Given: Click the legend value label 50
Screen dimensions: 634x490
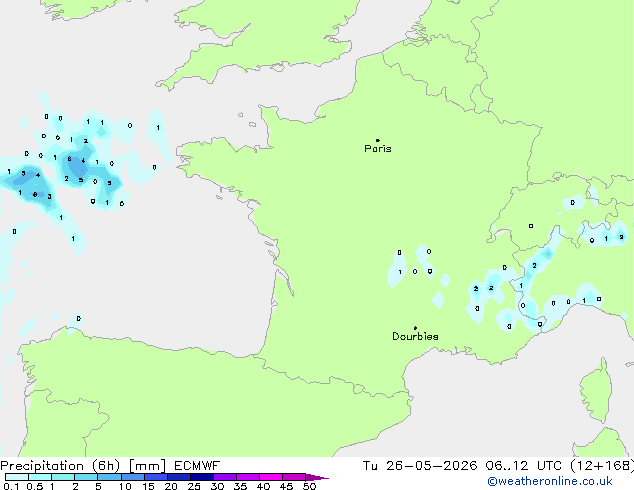Looking at the screenshot, I should [310, 486].
